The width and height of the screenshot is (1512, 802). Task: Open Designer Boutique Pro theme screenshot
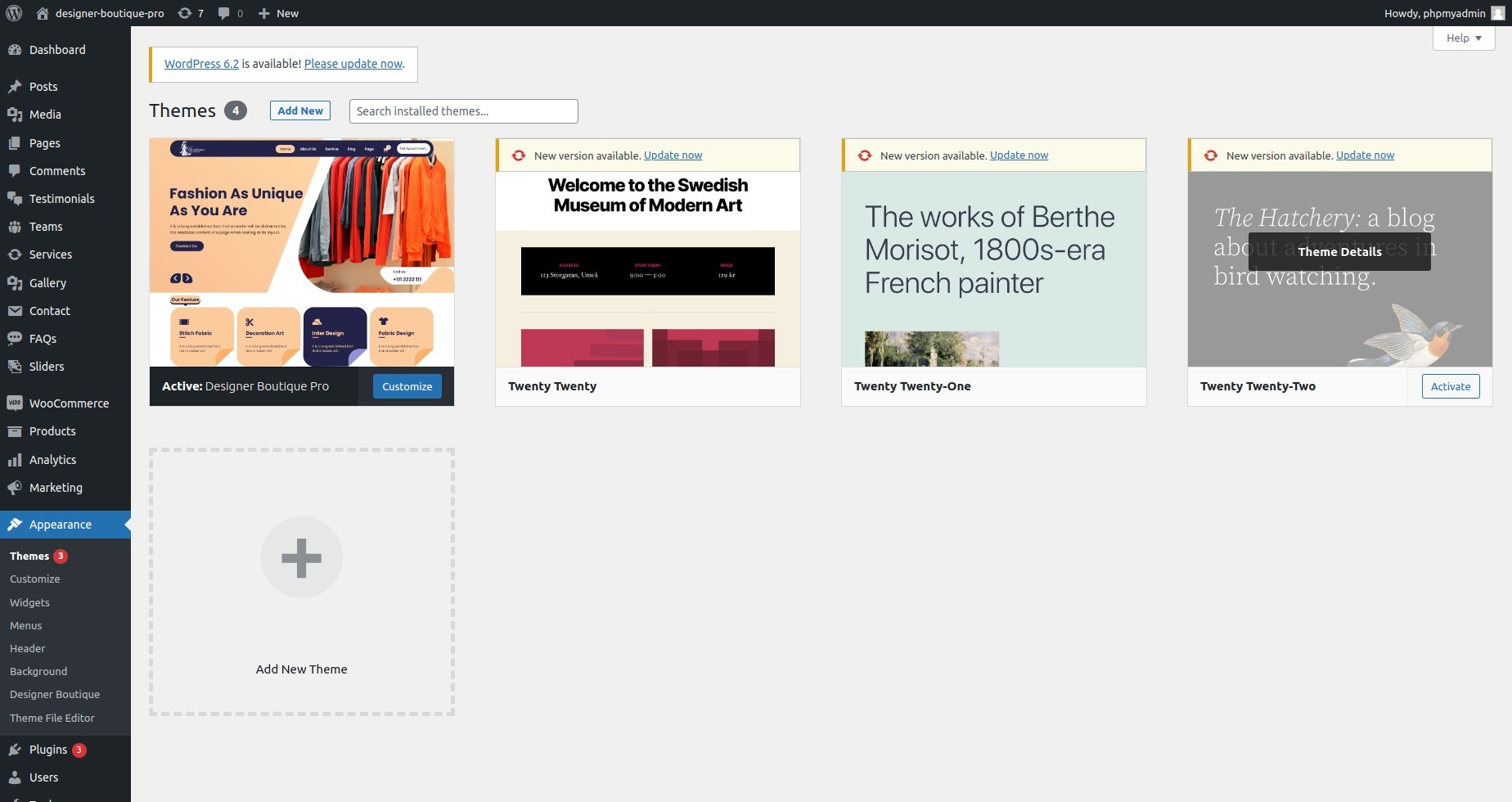pos(302,252)
